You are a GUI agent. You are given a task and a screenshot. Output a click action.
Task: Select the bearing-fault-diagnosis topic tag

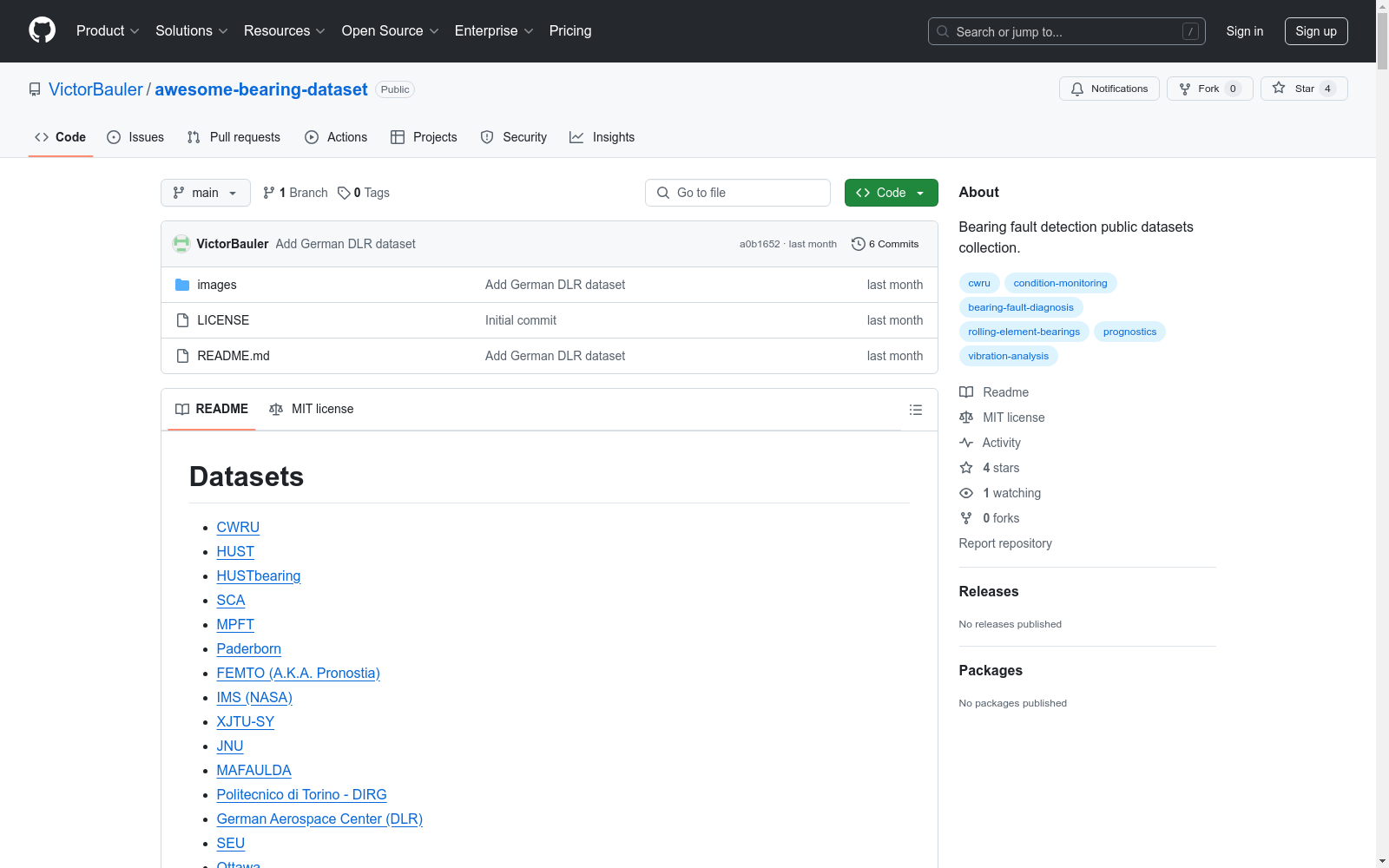coord(1021,307)
